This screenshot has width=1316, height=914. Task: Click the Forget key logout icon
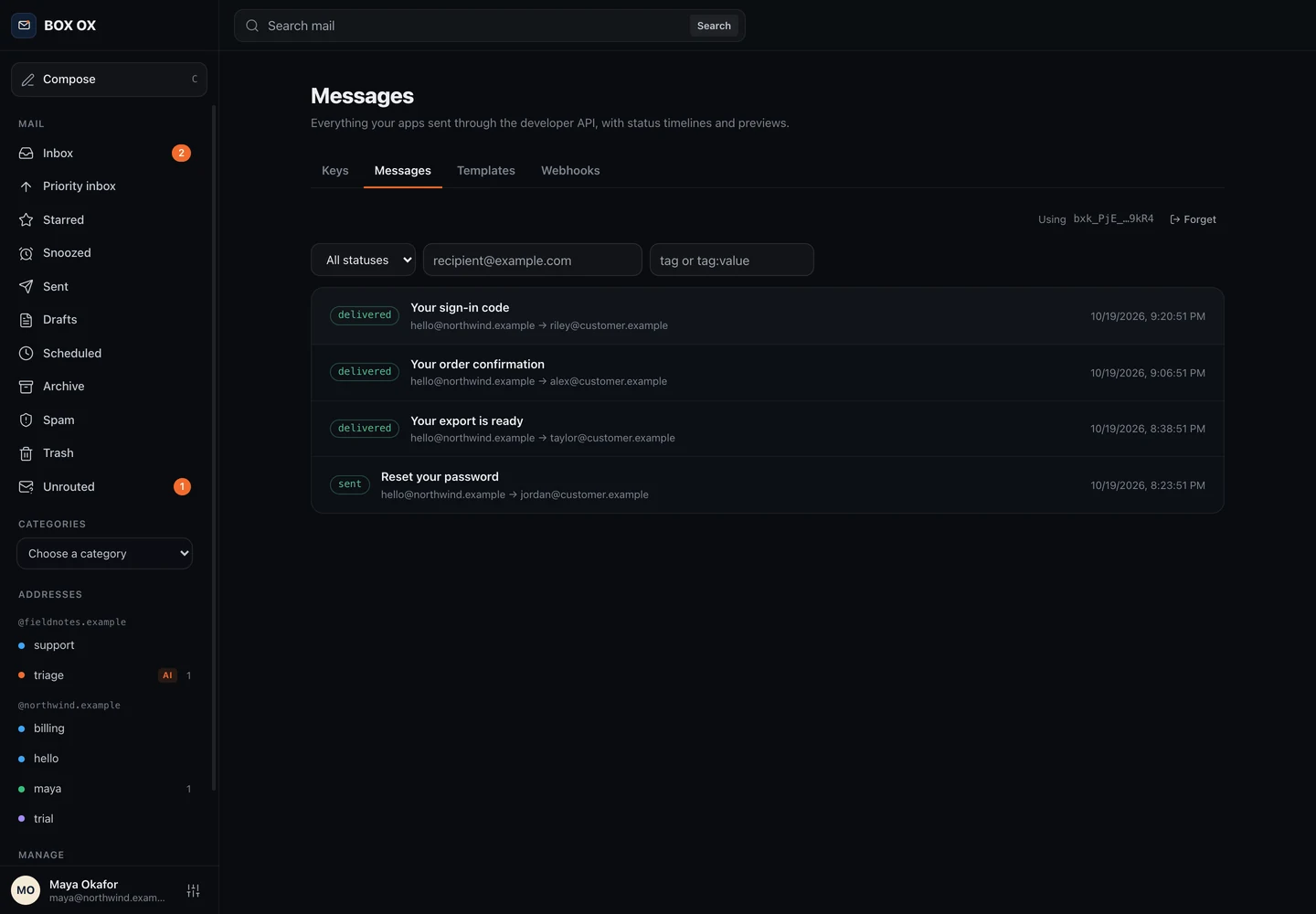pyautogui.click(x=1175, y=219)
